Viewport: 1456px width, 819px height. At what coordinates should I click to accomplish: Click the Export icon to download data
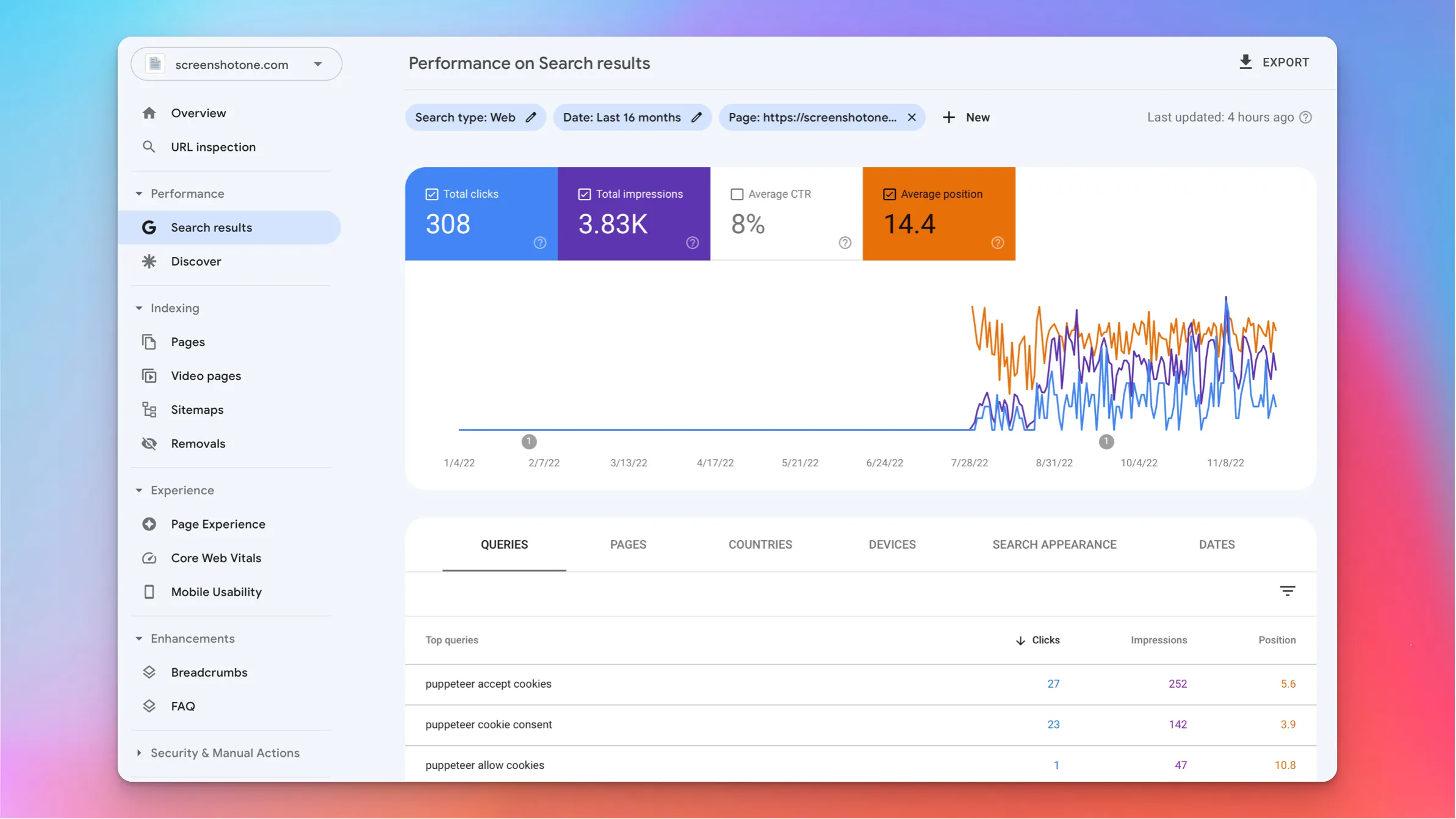tap(1246, 62)
